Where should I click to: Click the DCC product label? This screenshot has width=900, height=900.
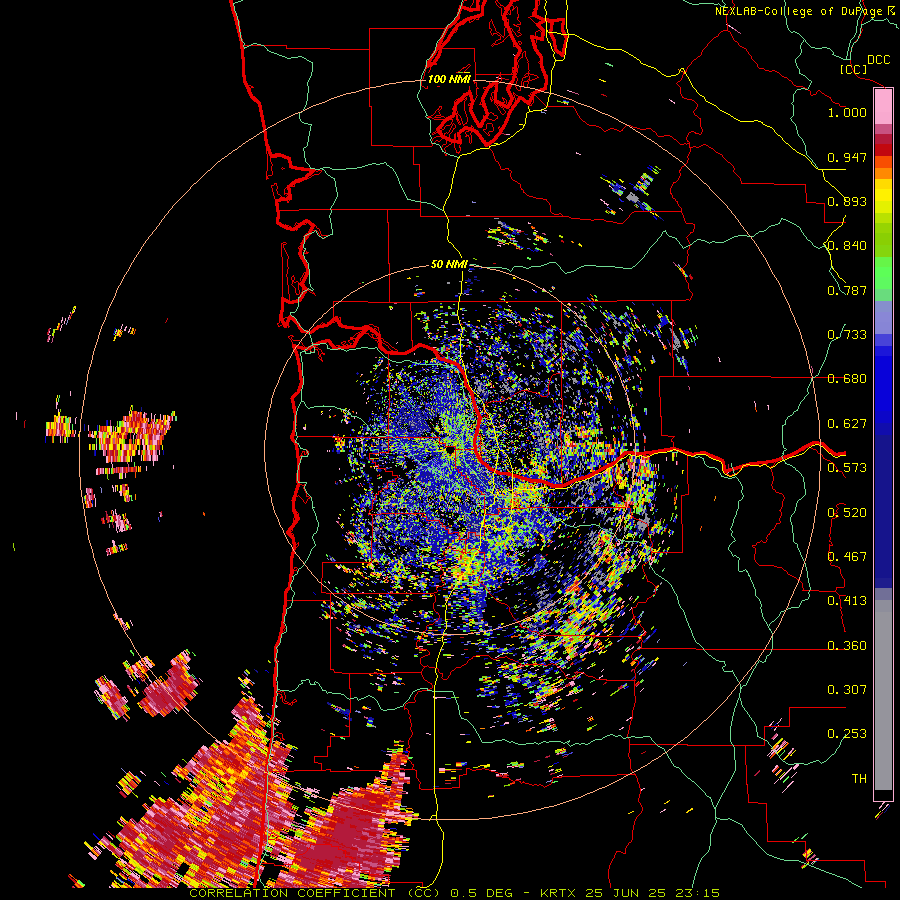pos(878,60)
